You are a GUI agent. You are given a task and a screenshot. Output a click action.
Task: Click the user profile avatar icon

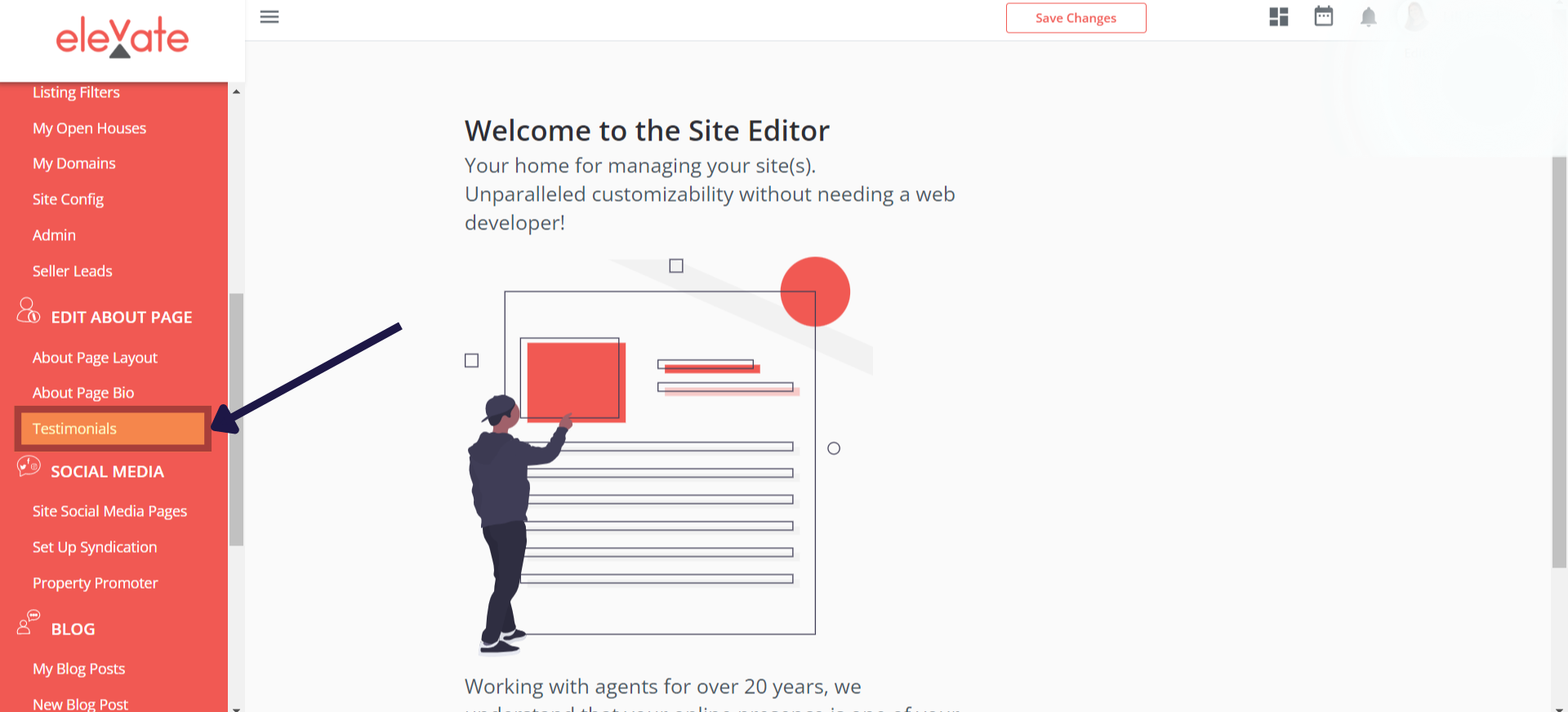click(x=1415, y=16)
